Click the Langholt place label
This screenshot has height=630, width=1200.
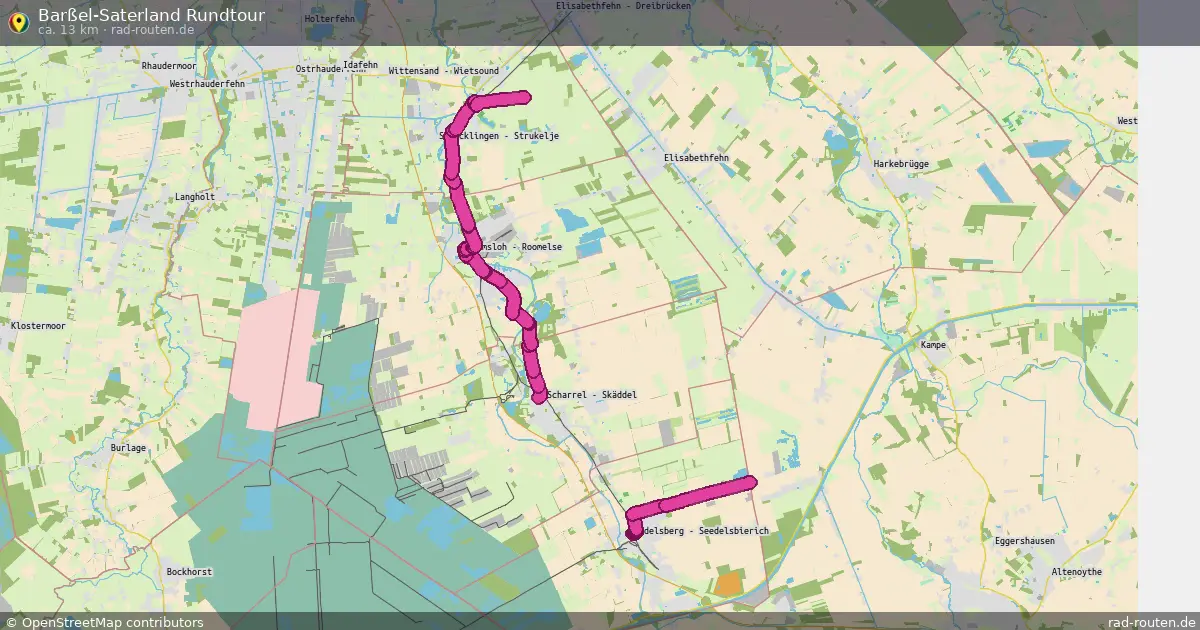(x=195, y=197)
